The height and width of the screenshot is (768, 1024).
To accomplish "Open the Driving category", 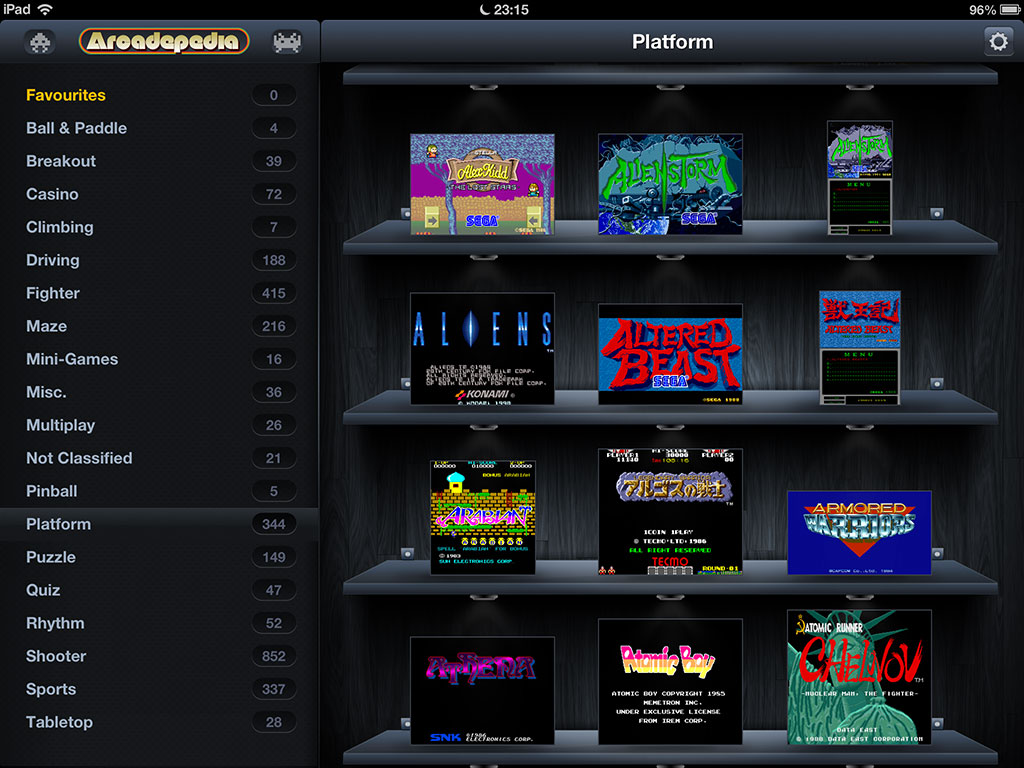I will pyautogui.click(x=53, y=260).
